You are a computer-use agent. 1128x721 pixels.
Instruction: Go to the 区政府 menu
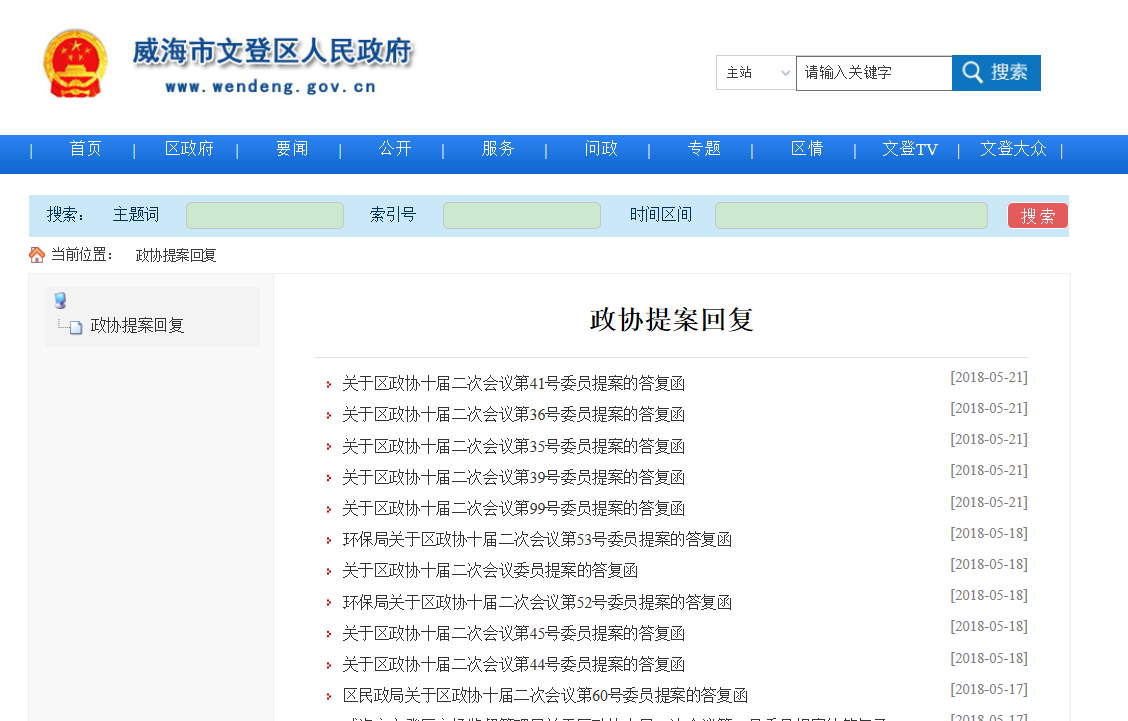[x=189, y=149]
